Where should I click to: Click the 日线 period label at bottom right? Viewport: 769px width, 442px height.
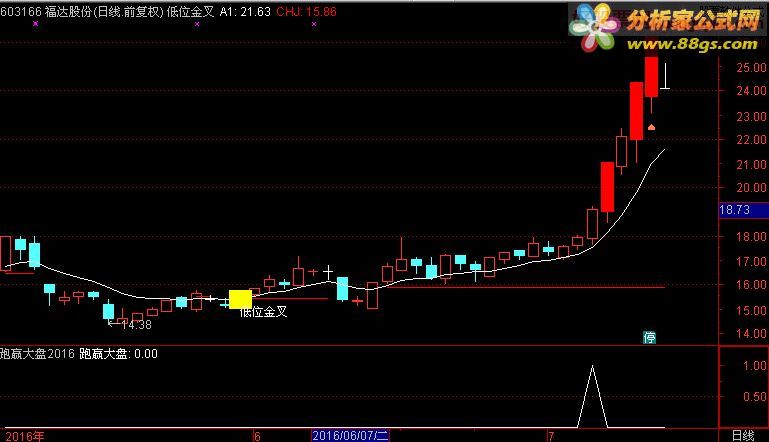(743, 436)
